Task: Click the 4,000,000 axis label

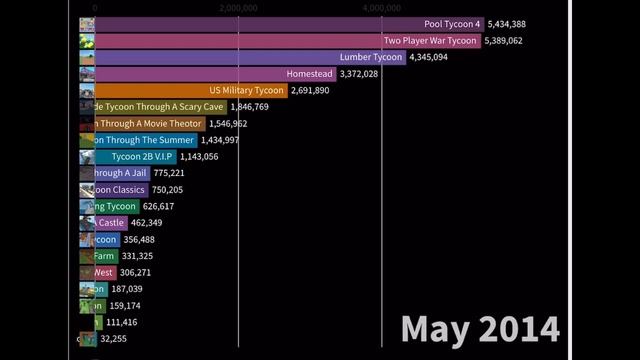Action: (x=382, y=8)
